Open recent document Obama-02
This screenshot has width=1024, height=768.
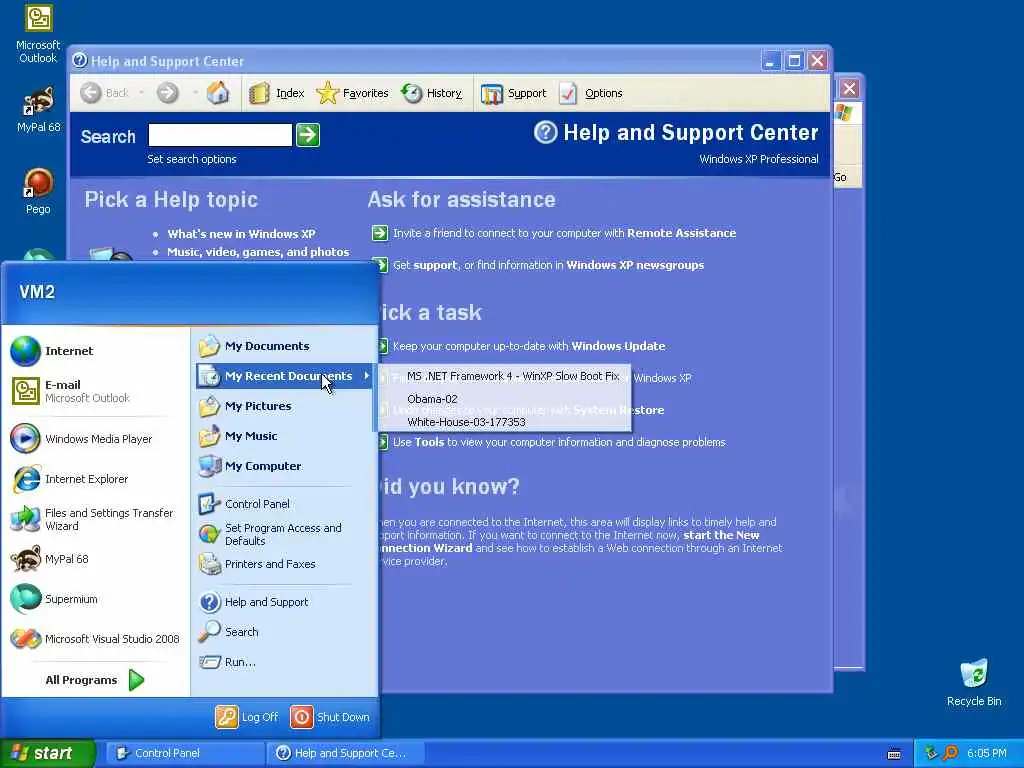(x=504, y=399)
